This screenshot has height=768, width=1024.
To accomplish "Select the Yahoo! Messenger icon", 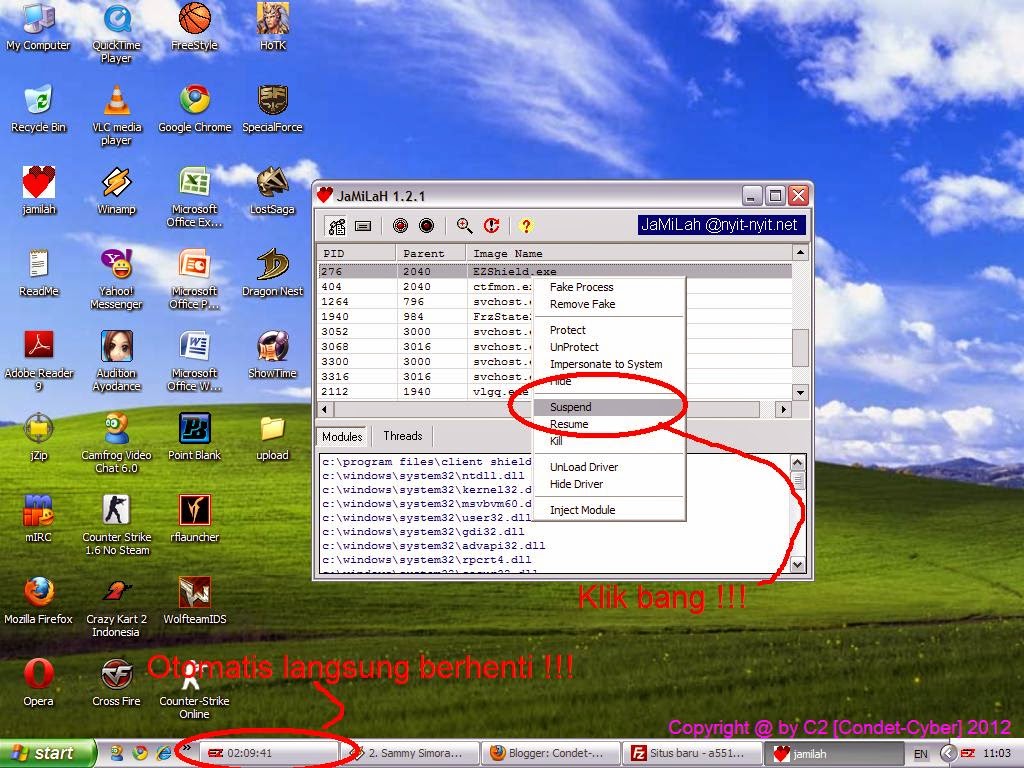I will 116,279.
